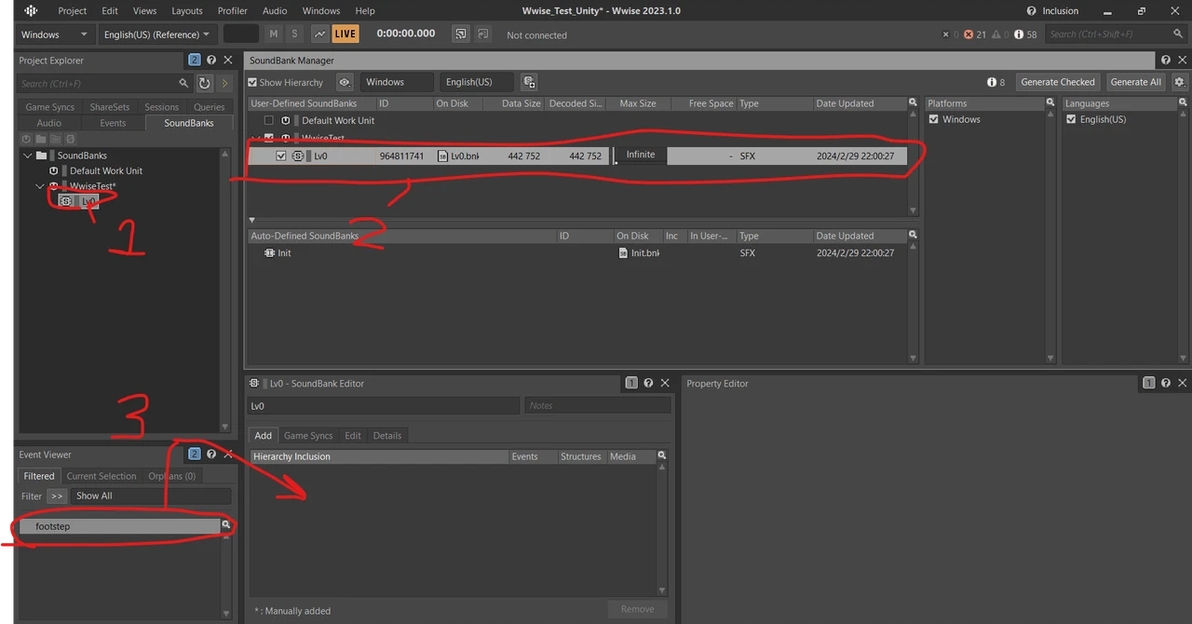Click the search icon in the Platforms header
1192x624 pixels.
[x=1051, y=103]
